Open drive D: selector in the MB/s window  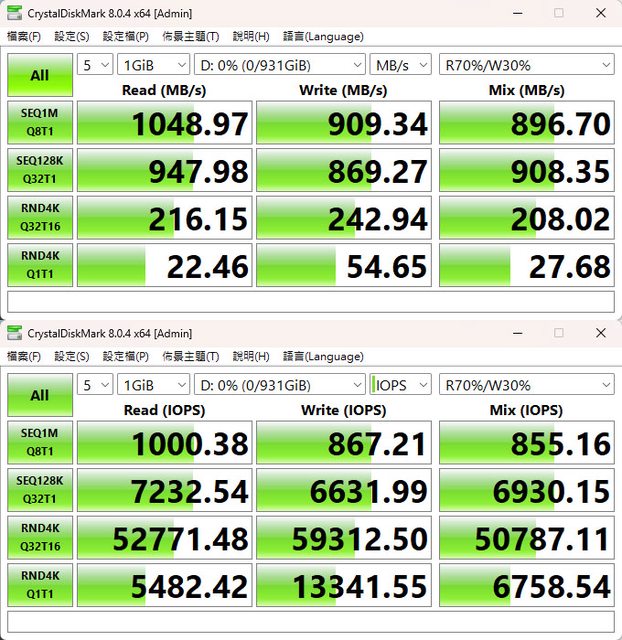pos(280,65)
